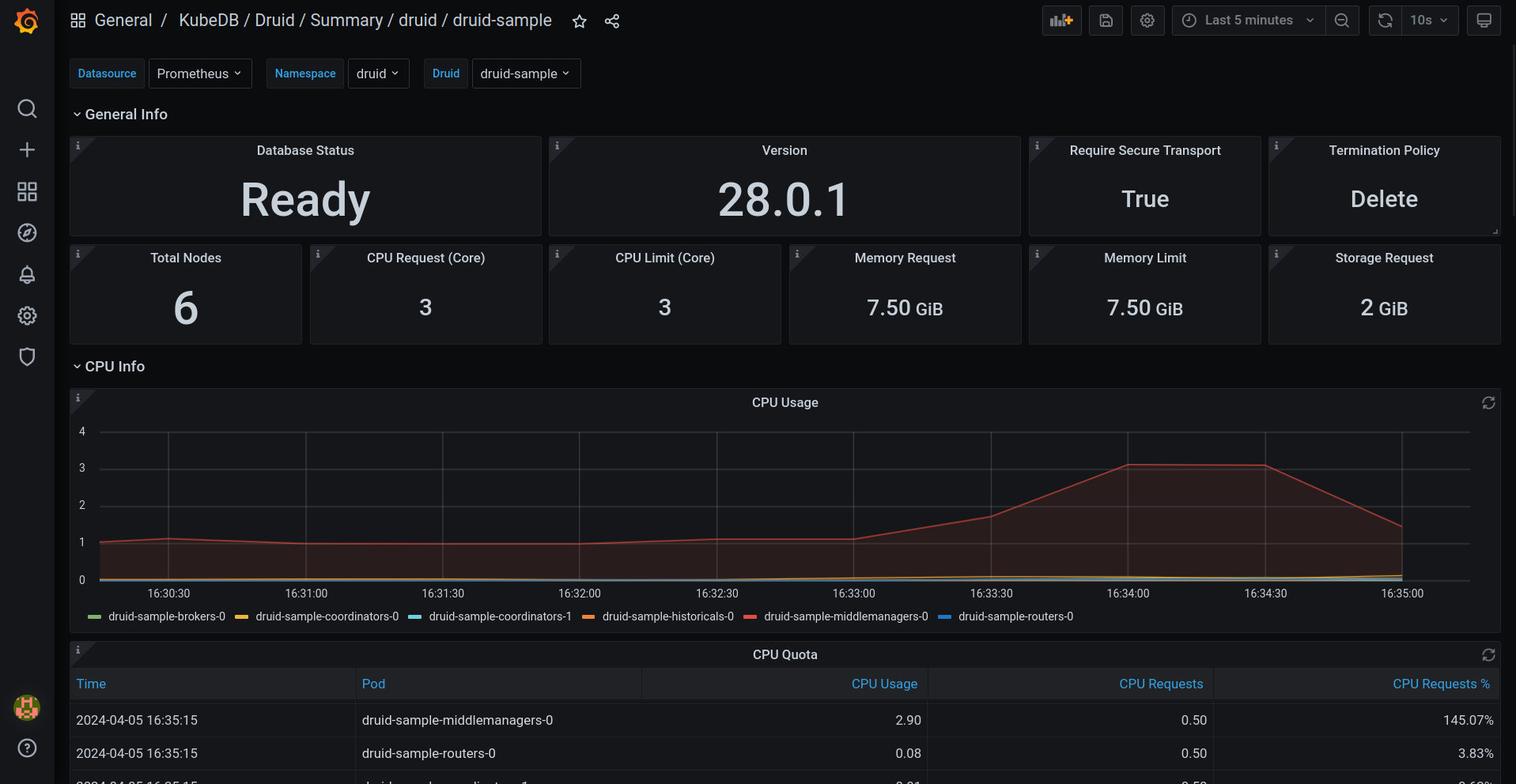Open the CPU Usage panel title menu
The height and width of the screenshot is (784, 1516).
click(784, 402)
